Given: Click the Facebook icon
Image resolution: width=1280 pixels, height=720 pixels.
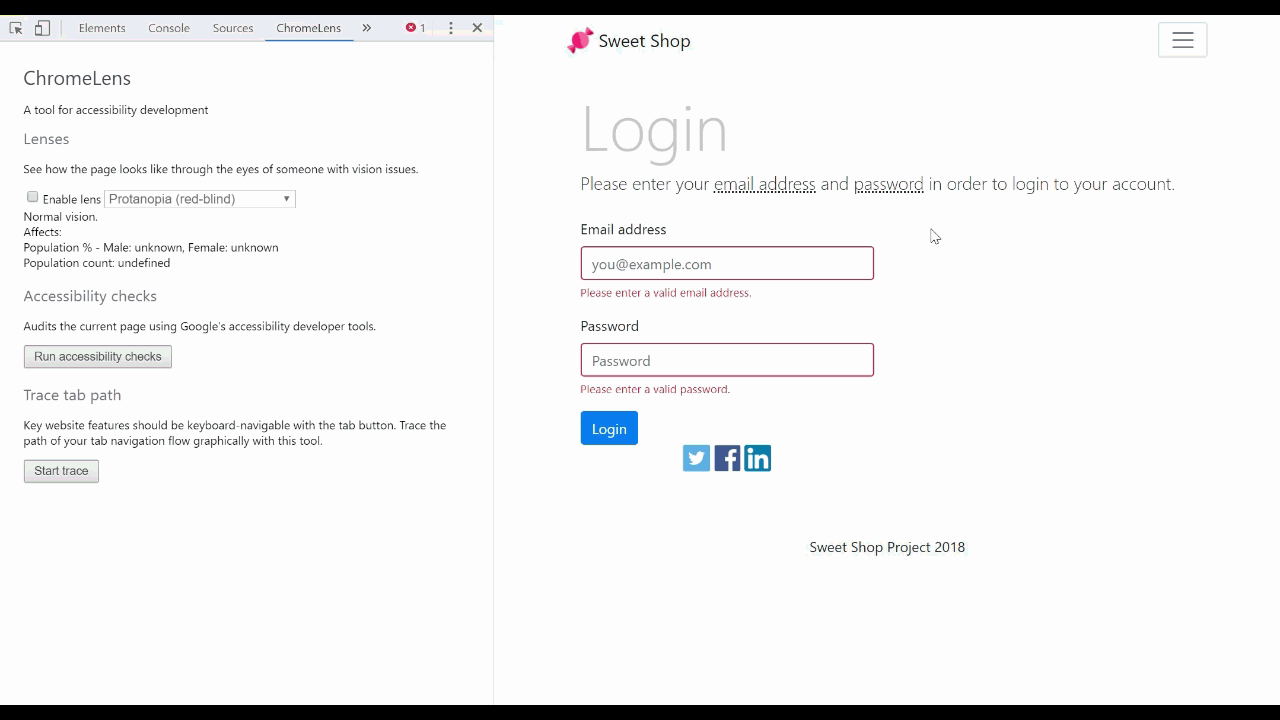Looking at the screenshot, I should coord(727,458).
